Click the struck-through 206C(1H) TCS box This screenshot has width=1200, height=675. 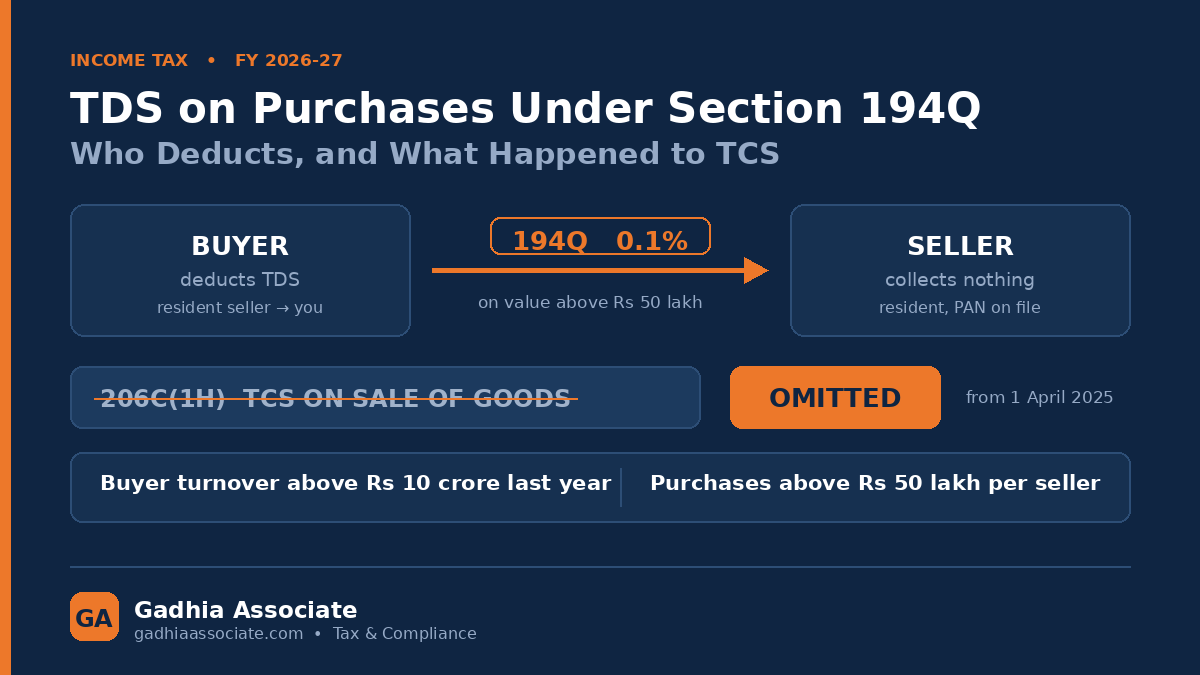[385, 398]
